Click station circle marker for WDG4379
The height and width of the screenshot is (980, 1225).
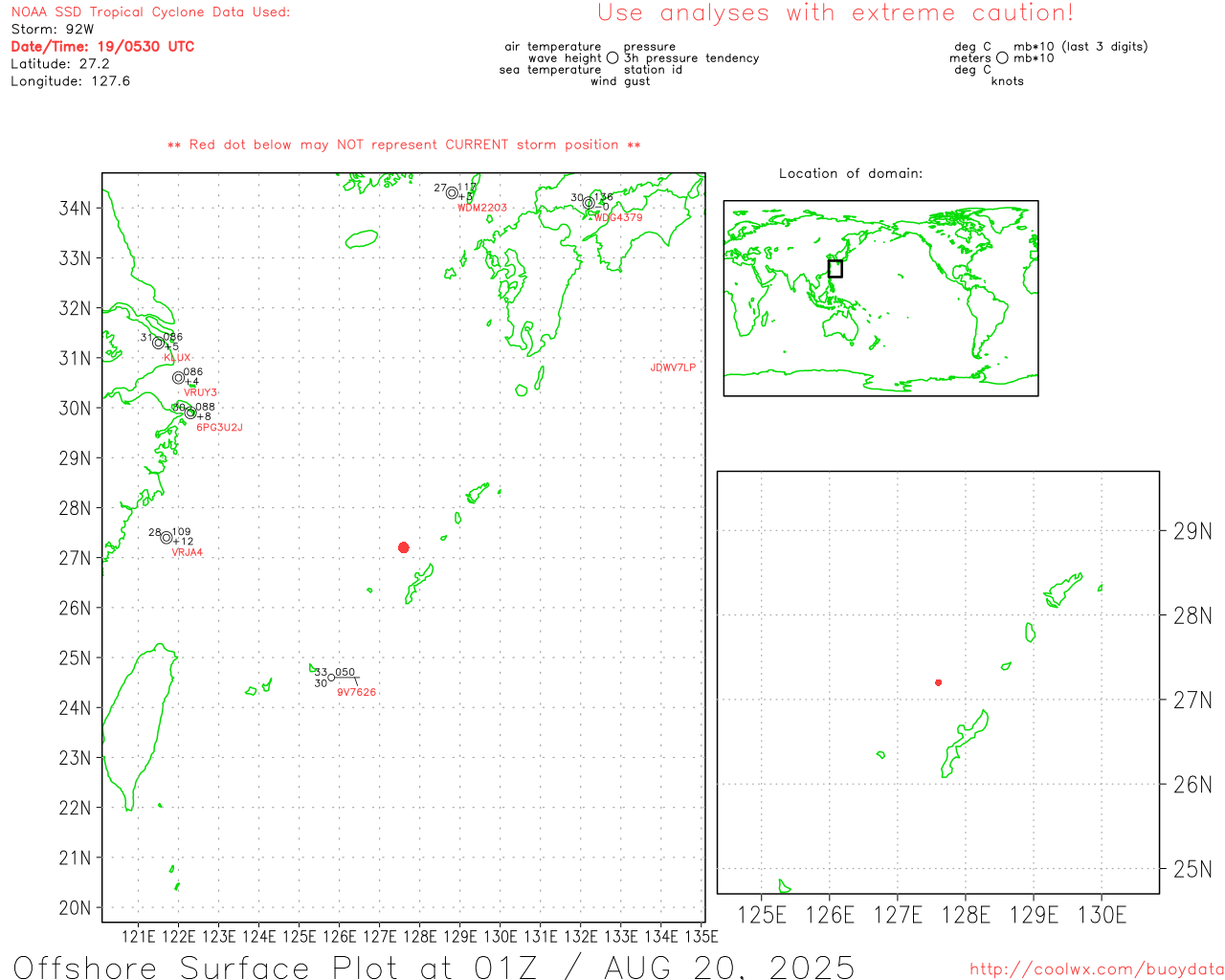[x=589, y=203]
